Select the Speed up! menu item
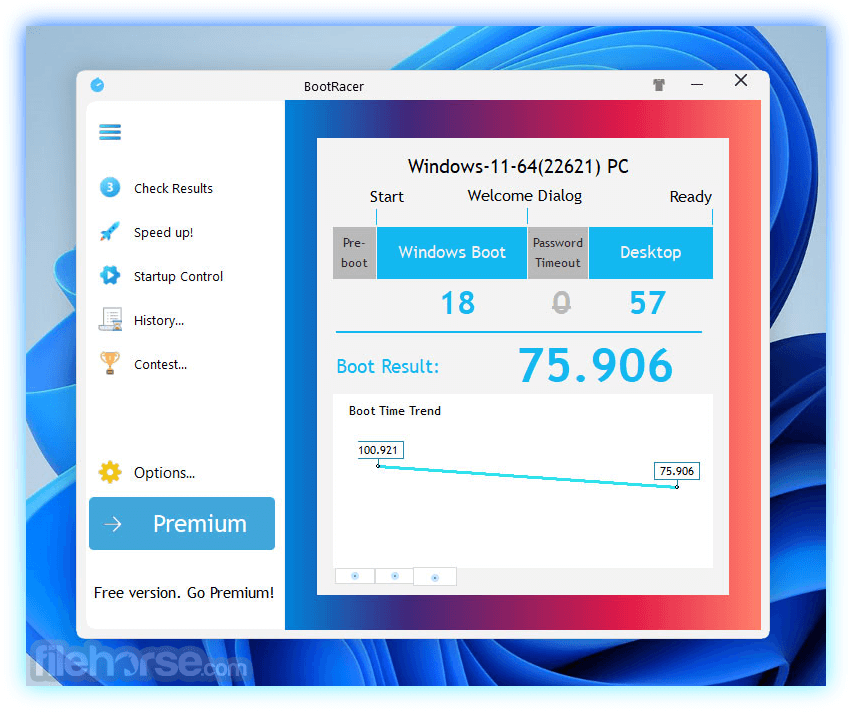 coord(164,233)
